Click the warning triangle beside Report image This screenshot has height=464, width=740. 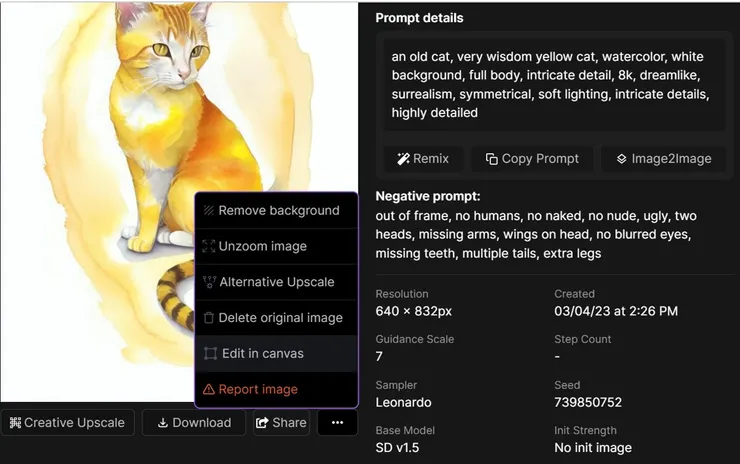[x=209, y=390]
